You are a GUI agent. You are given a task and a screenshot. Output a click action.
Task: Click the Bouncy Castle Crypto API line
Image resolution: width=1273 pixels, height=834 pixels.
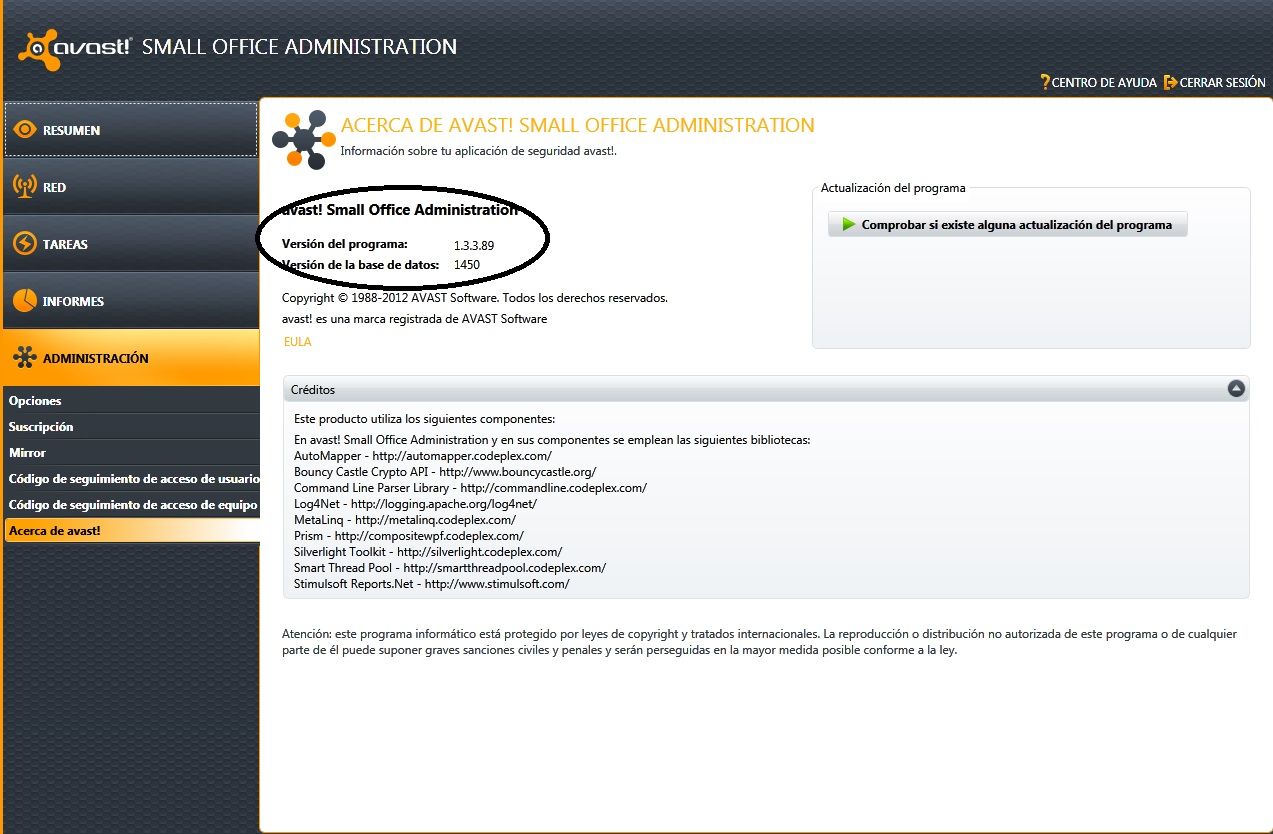tap(445, 472)
